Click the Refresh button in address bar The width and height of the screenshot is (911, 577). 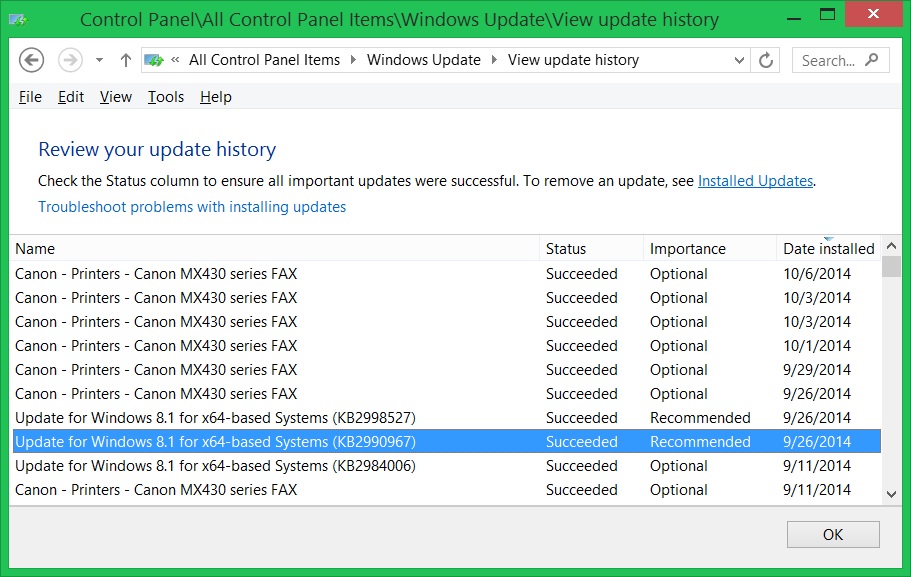[x=766, y=60]
